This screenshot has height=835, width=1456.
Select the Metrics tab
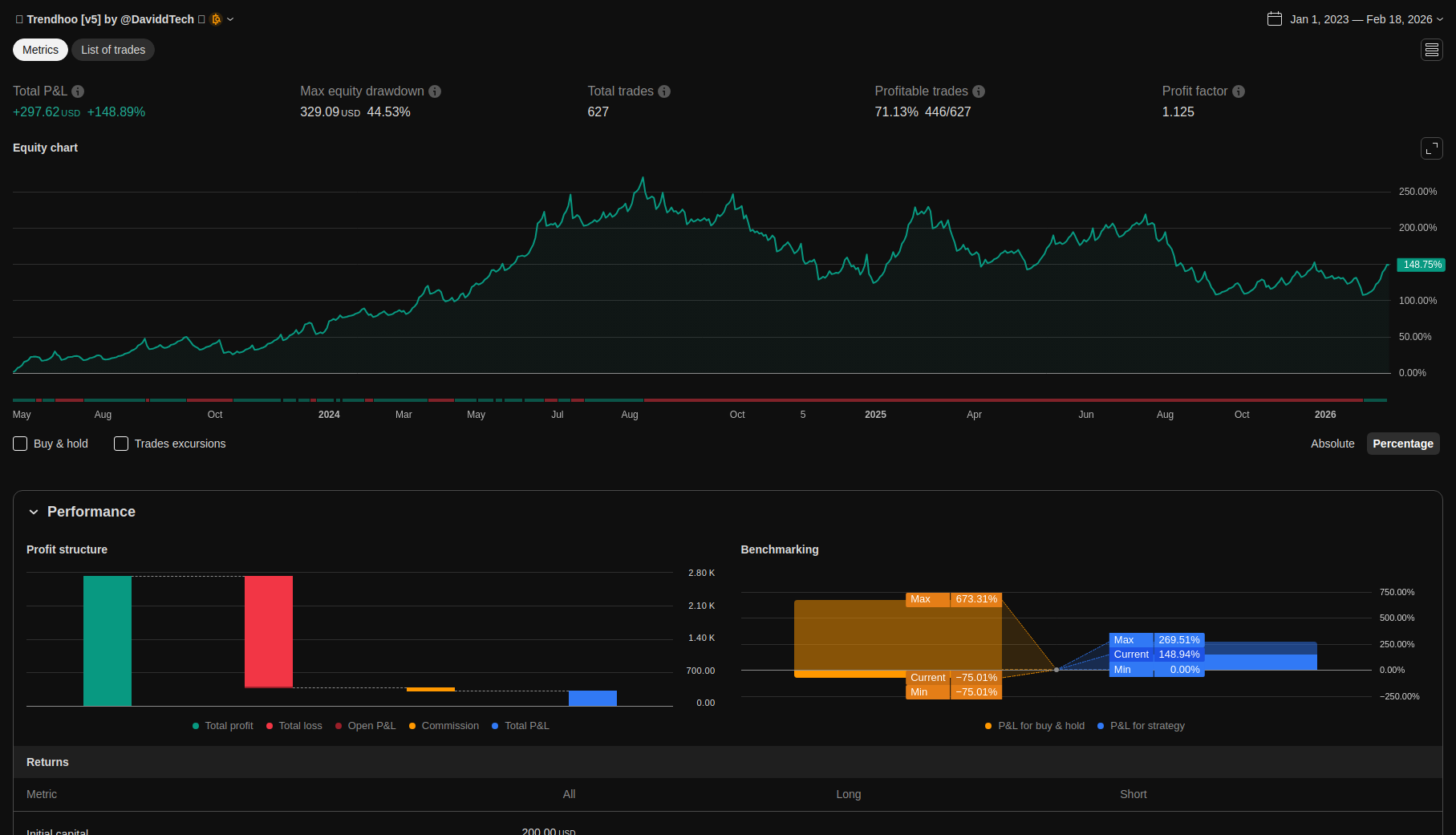point(40,50)
